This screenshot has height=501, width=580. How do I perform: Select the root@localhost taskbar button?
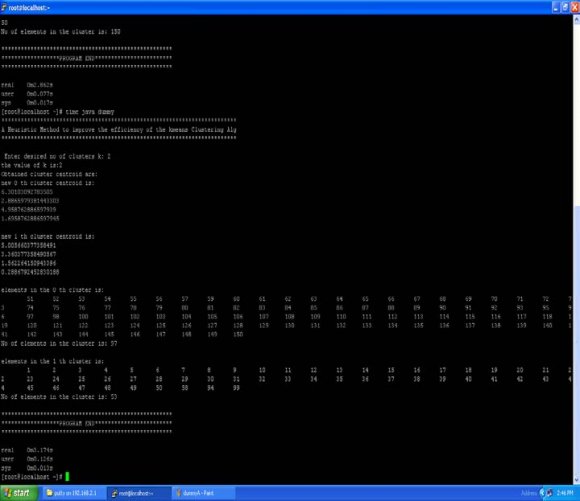coord(139,493)
